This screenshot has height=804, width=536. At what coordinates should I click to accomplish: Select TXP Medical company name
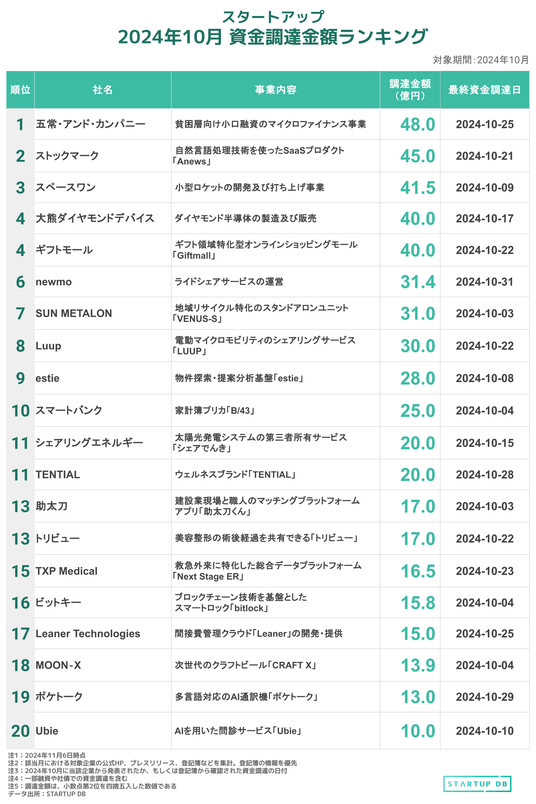[66, 571]
